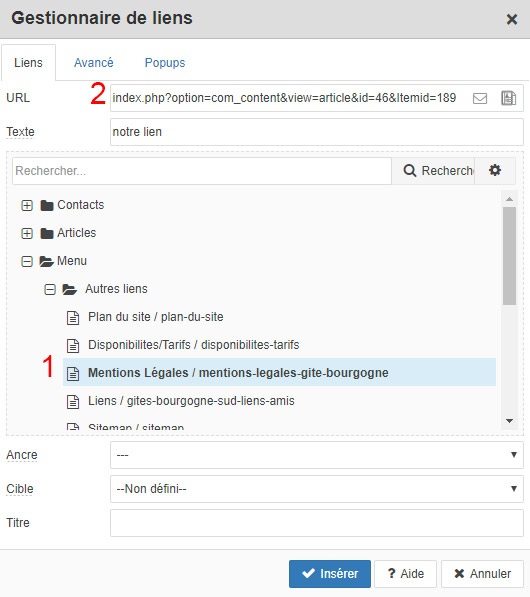The width and height of the screenshot is (530, 597).
Task: Click the Contacts folder icon
Action: (47, 205)
